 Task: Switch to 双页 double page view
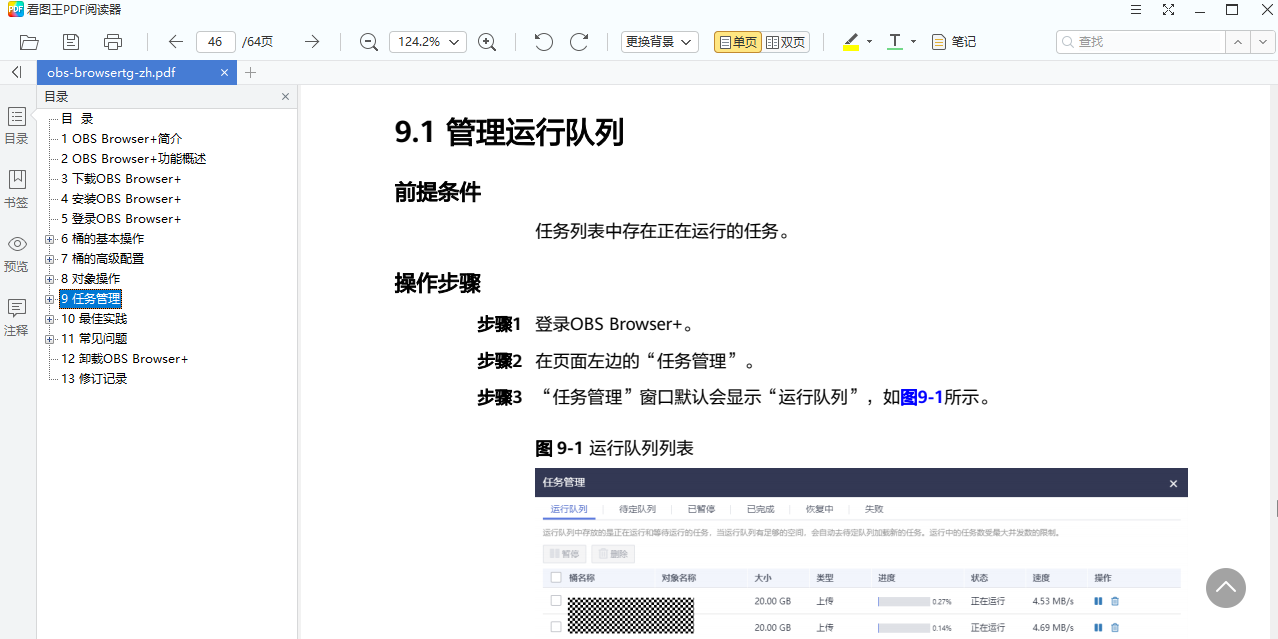(x=785, y=42)
